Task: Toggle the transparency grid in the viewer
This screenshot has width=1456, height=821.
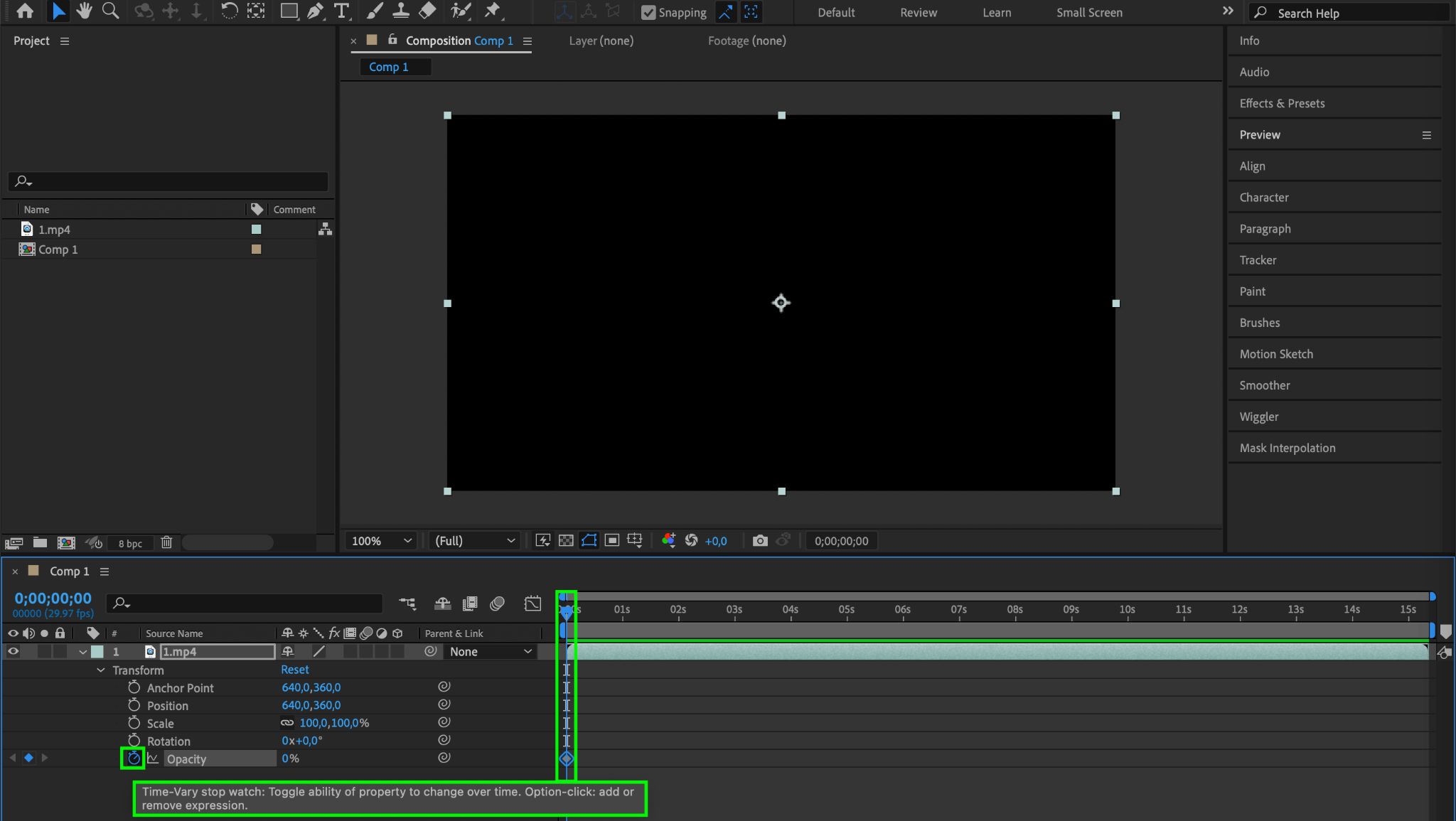Action: [x=566, y=541]
